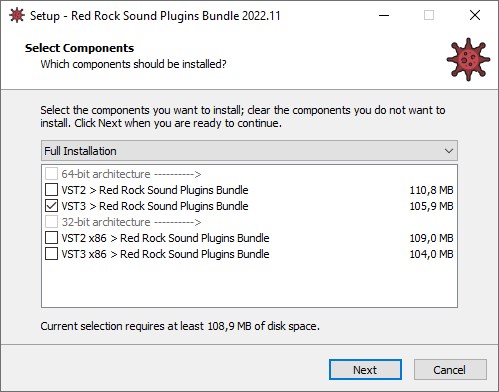Click the 109,0 MB size value

point(431,238)
